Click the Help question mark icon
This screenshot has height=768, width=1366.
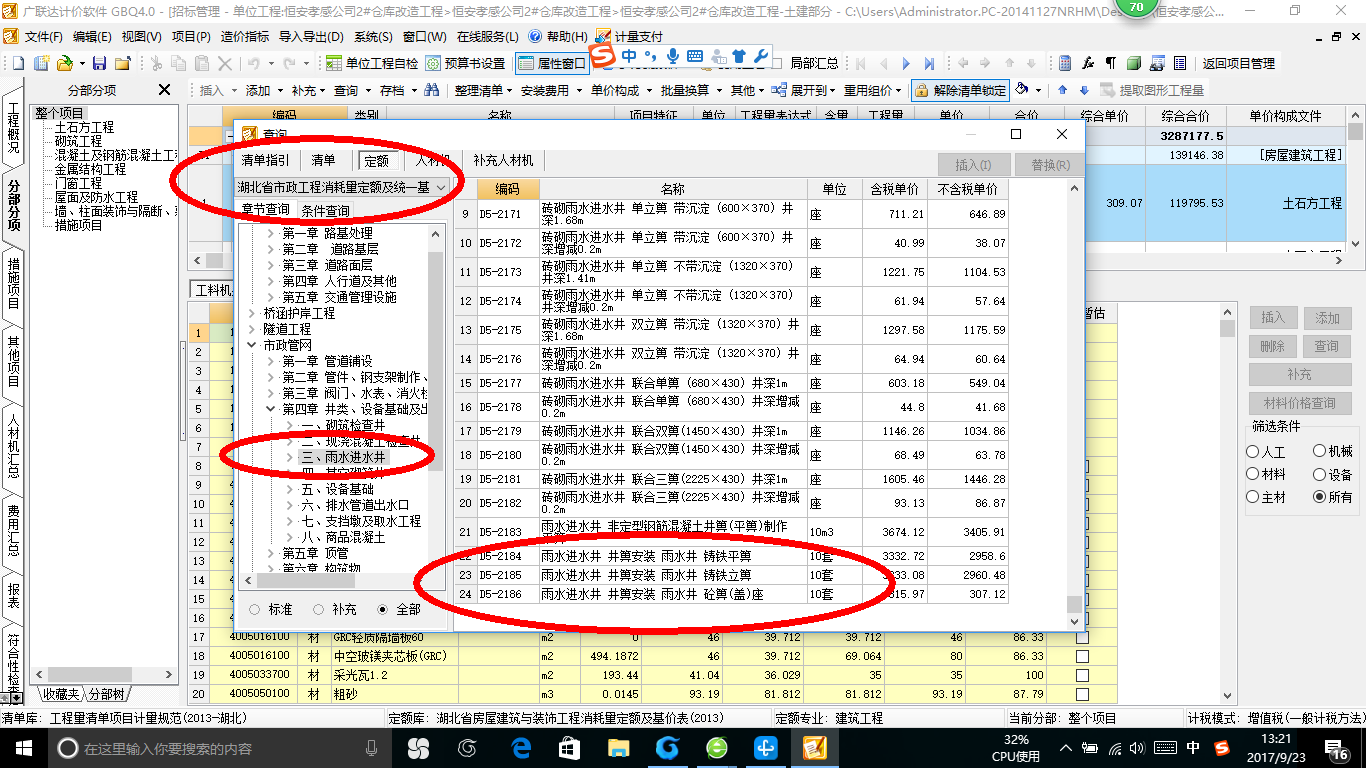(x=535, y=36)
